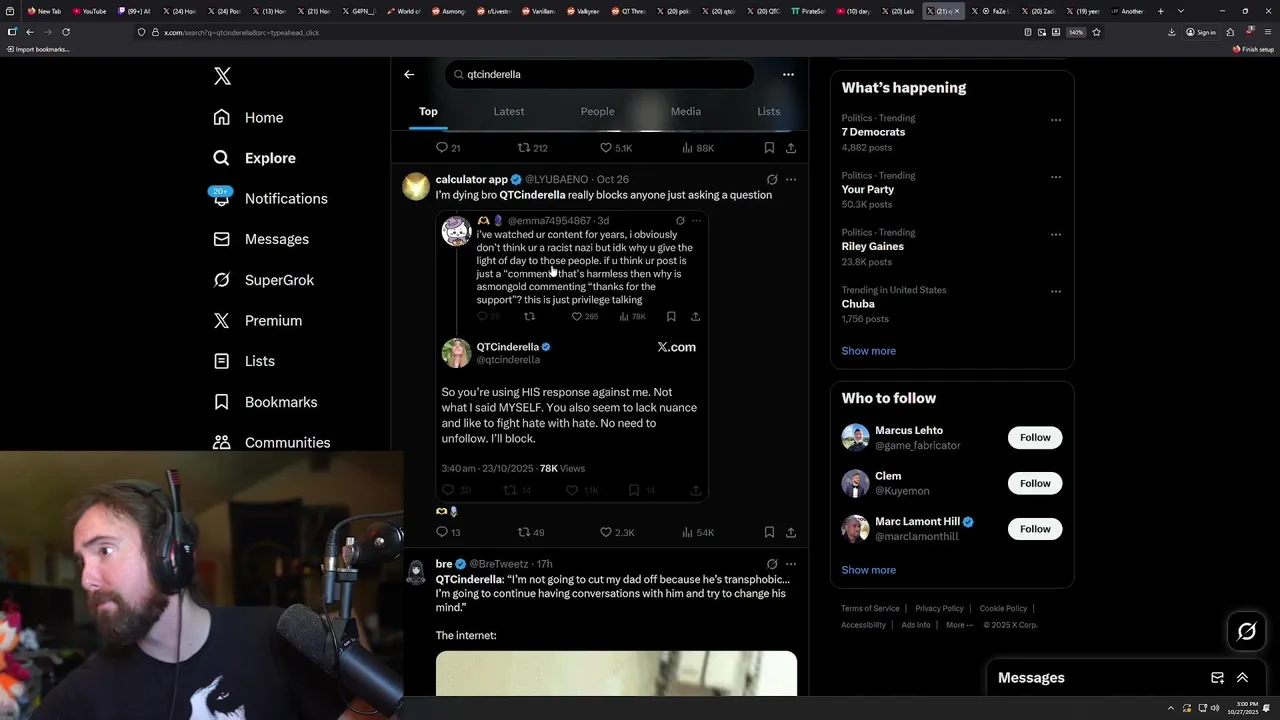
Task: Reload the page in browser toolbar
Action: (66, 32)
